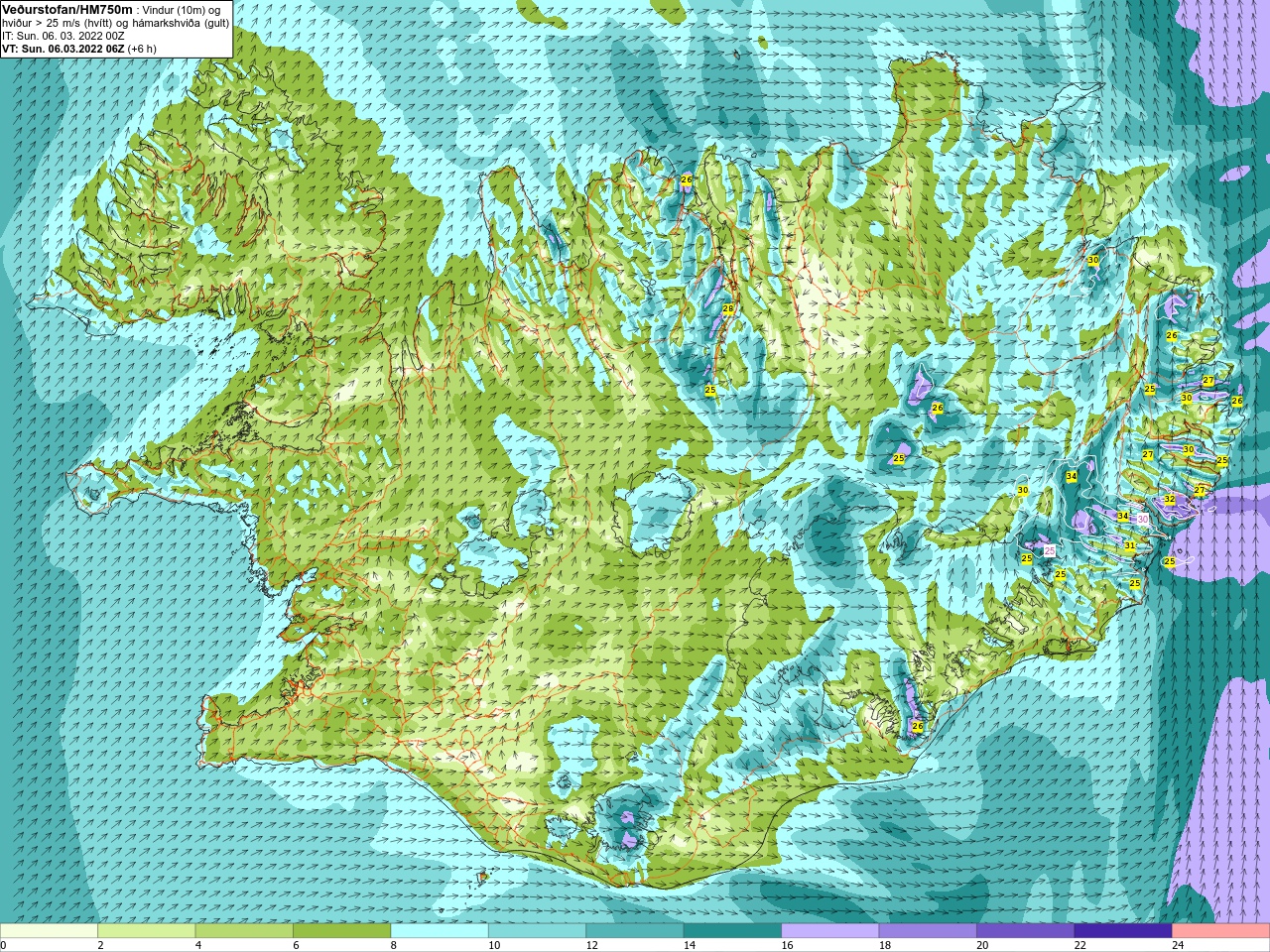Image resolution: width=1270 pixels, height=952 pixels.
Task: Click the yellow 32 peak gust marker
Action: [x=1170, y=499]
